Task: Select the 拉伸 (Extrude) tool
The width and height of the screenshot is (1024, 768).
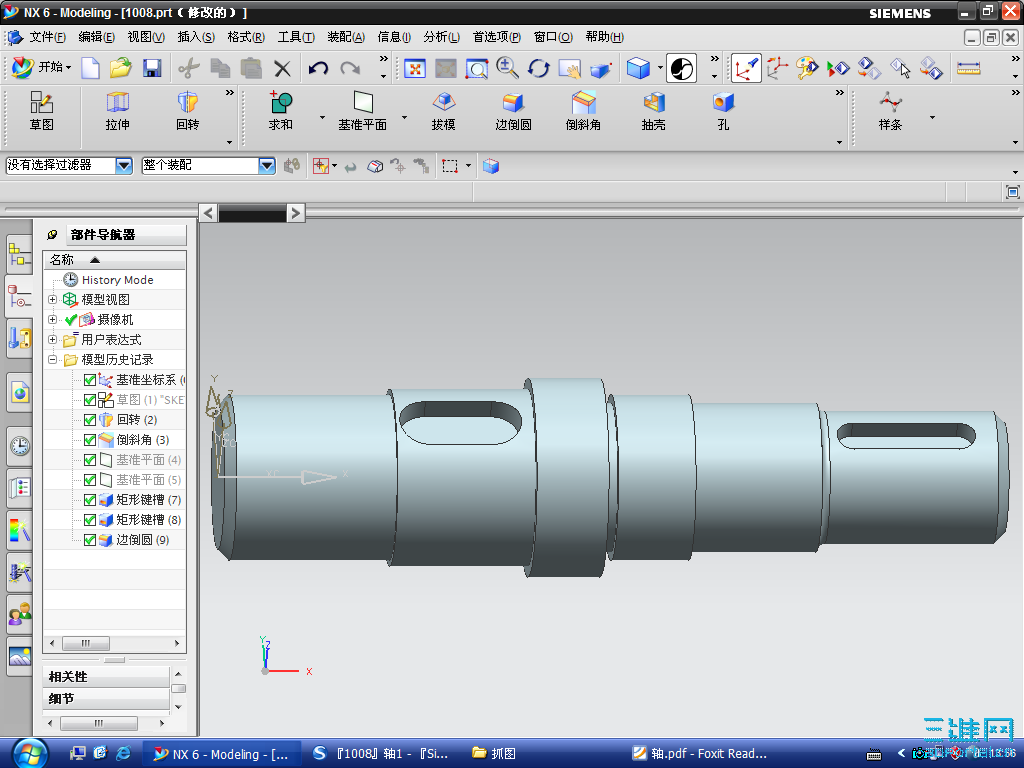Action: tap(117, 104)
